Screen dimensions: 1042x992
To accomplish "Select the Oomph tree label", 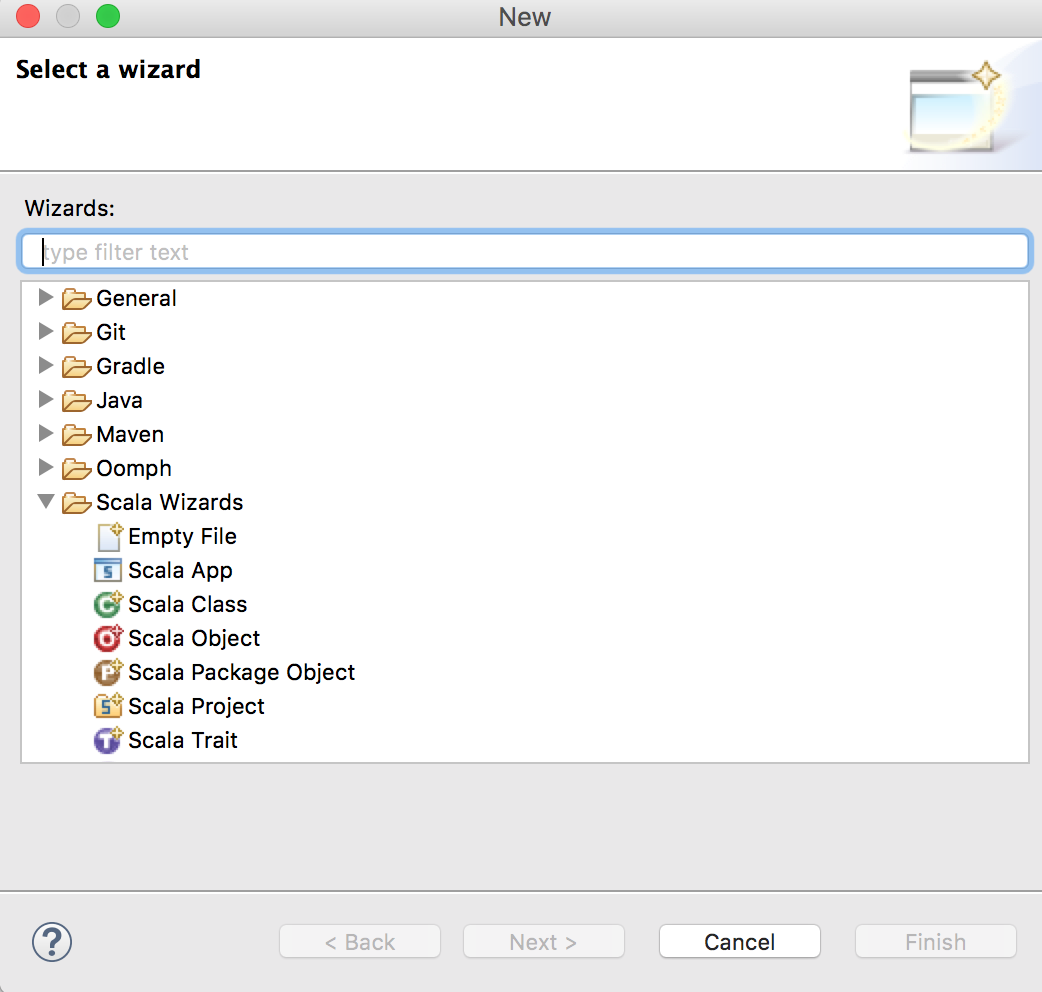I will 134,469.
